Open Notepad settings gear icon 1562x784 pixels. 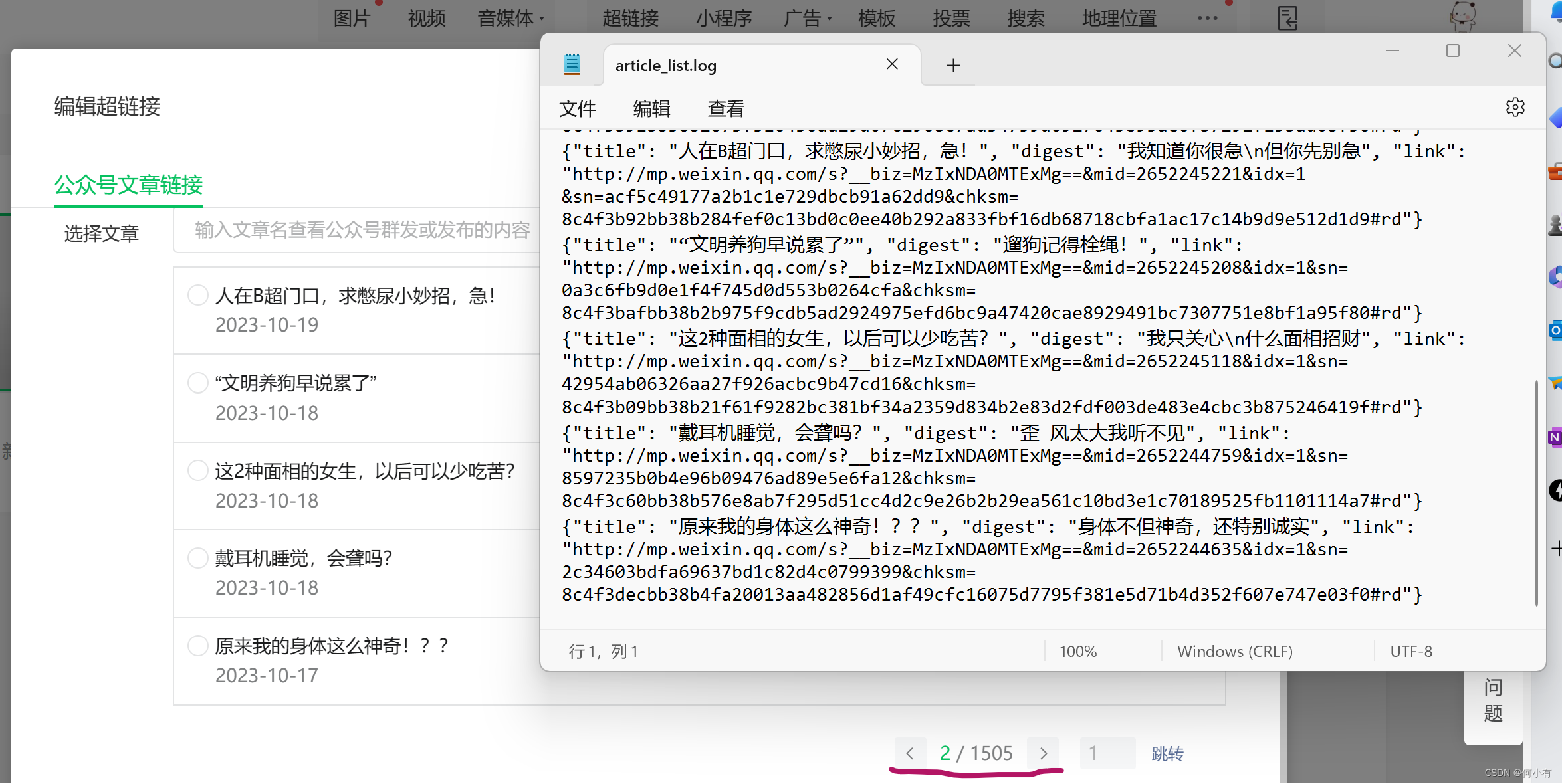click(x=1515, y=107)
